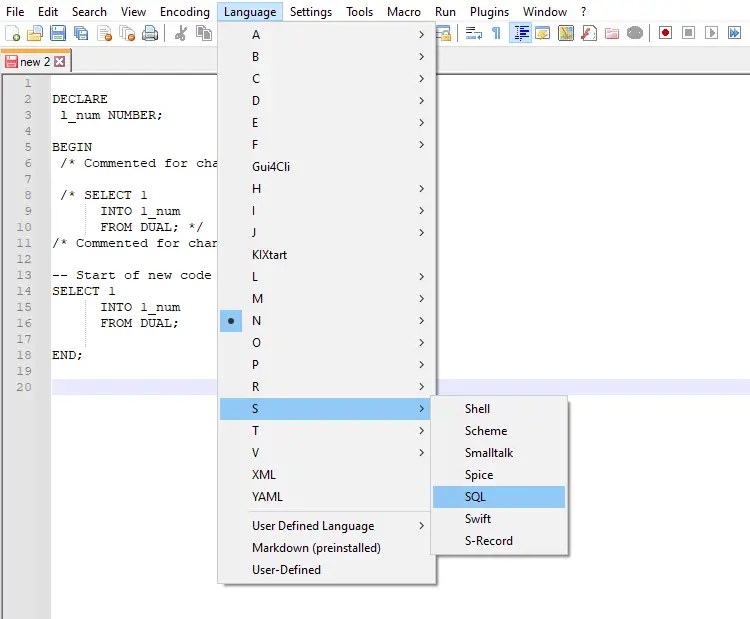Viewport: 750px width, 619px height.
Task: Choose YAML from the Language menu
Action: (325, 497)
